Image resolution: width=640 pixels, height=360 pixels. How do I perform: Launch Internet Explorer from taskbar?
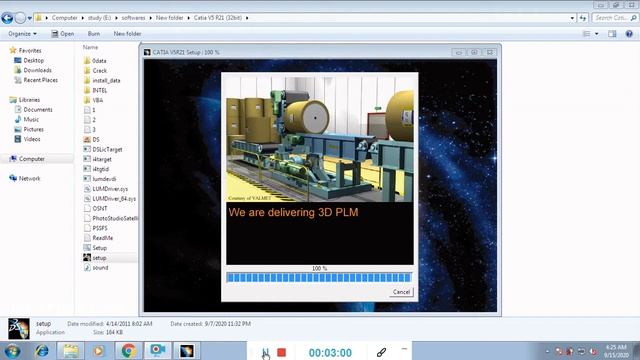41,351
